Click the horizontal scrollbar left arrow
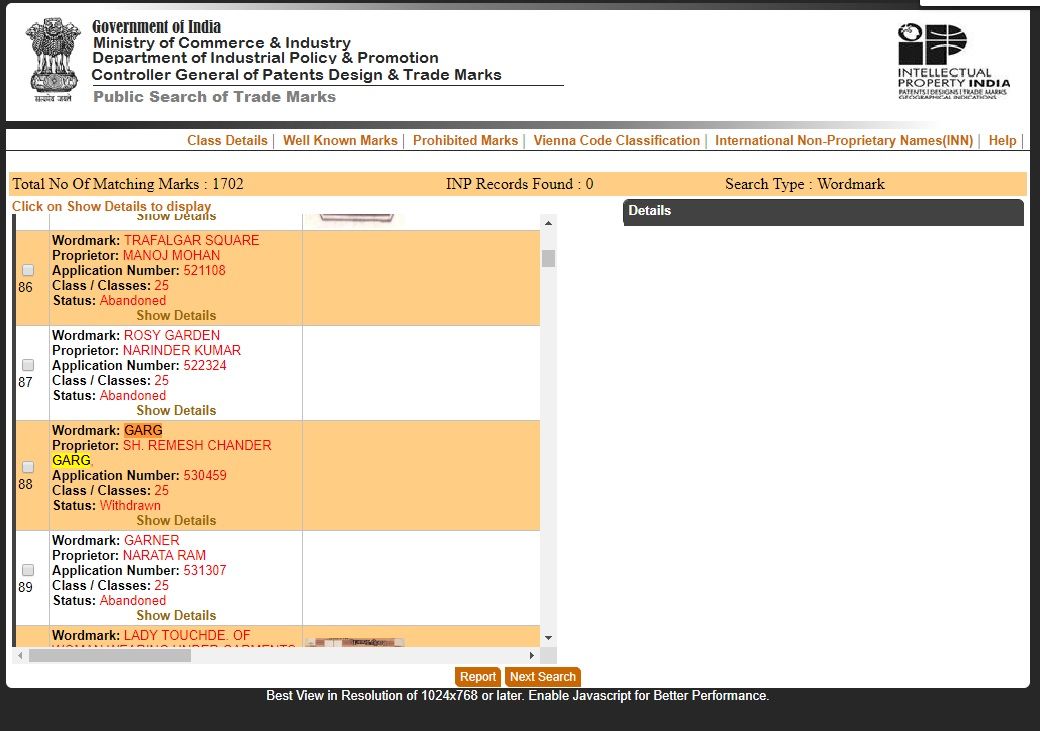Image resolution: width=1047 pixels, height=731 pixels. [x=21, y=656]
